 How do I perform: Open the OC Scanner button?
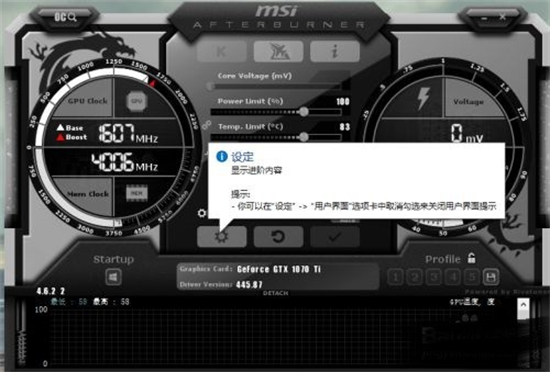pyautogui.click(x=65, y=17)
